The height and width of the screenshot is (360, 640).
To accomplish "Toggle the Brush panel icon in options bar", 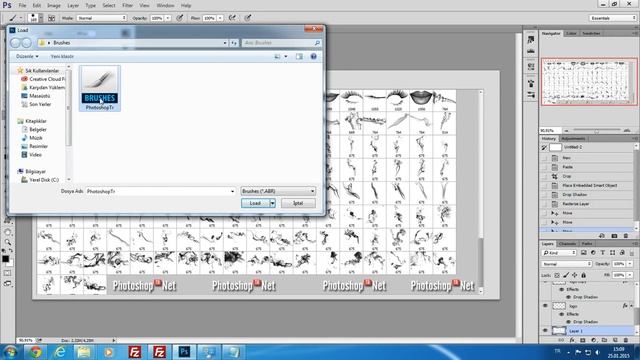I will 51,18.
